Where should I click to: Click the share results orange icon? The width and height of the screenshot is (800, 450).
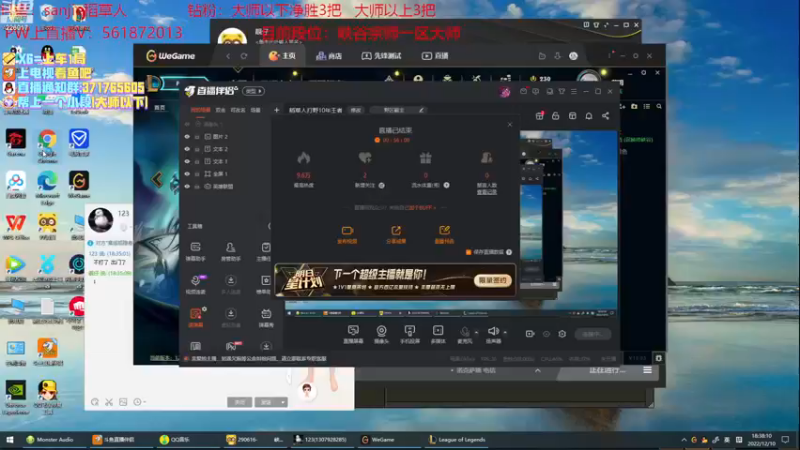tap(396, 235)
